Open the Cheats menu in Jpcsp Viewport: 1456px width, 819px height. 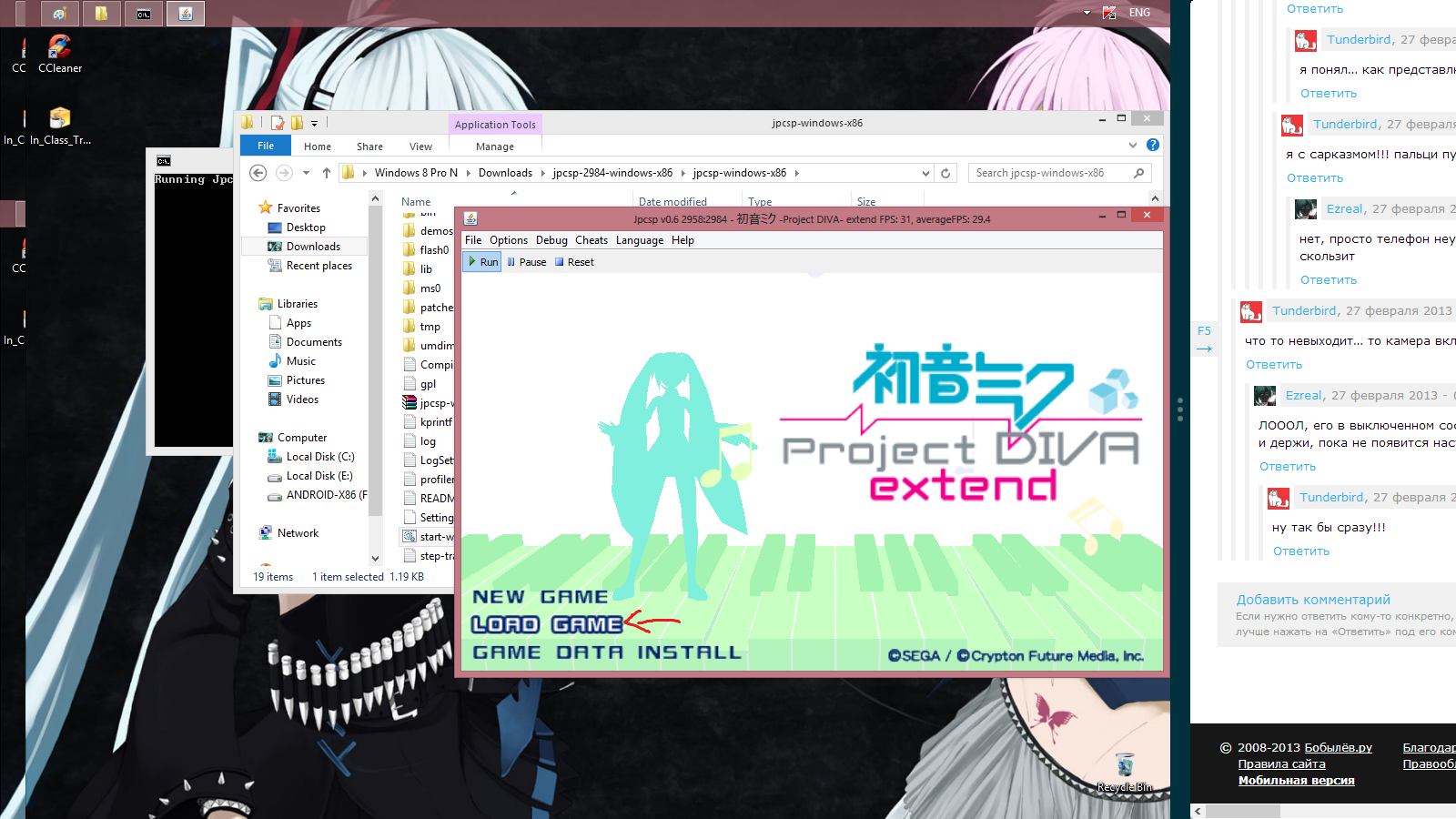pyautogui.click(x=591, y=240)
